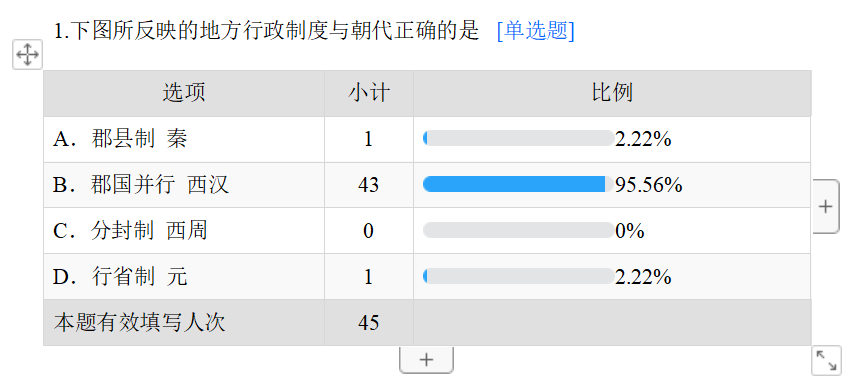This screenshot has width=855, height=384.
Task: Select the 比例 header cell
Action: click(x=612, y=93)
